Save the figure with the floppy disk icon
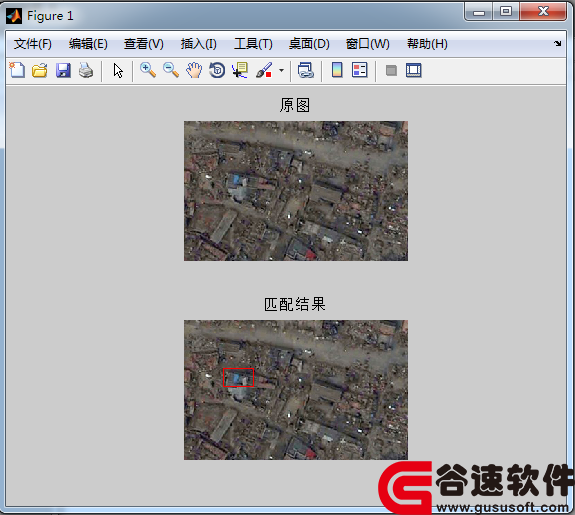 [x=63, y=70]
